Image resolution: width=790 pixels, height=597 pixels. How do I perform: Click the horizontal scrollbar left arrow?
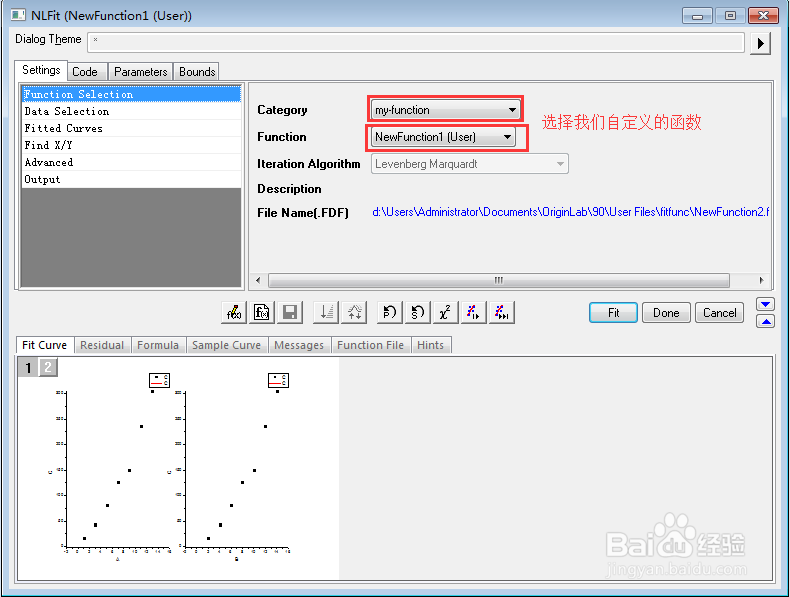click(x=258, y=280)
